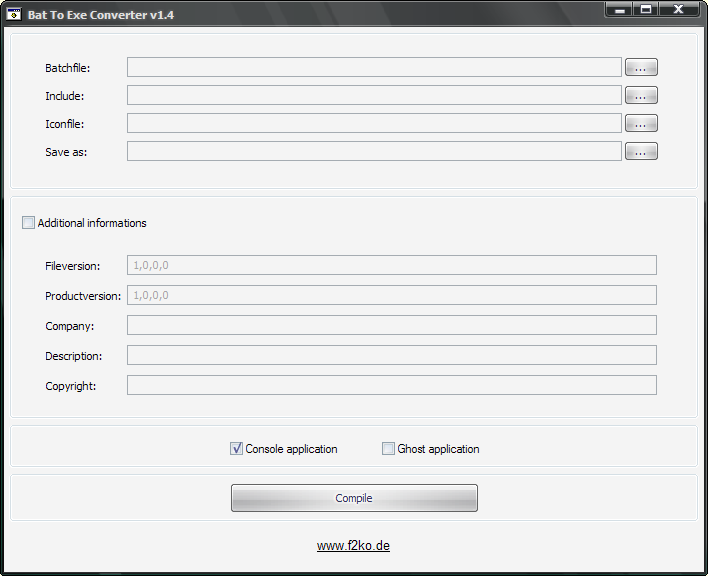Start the build with the Compile button
Image resolution: width=708 pixels, height=576 pixels.
click(354, 498)
